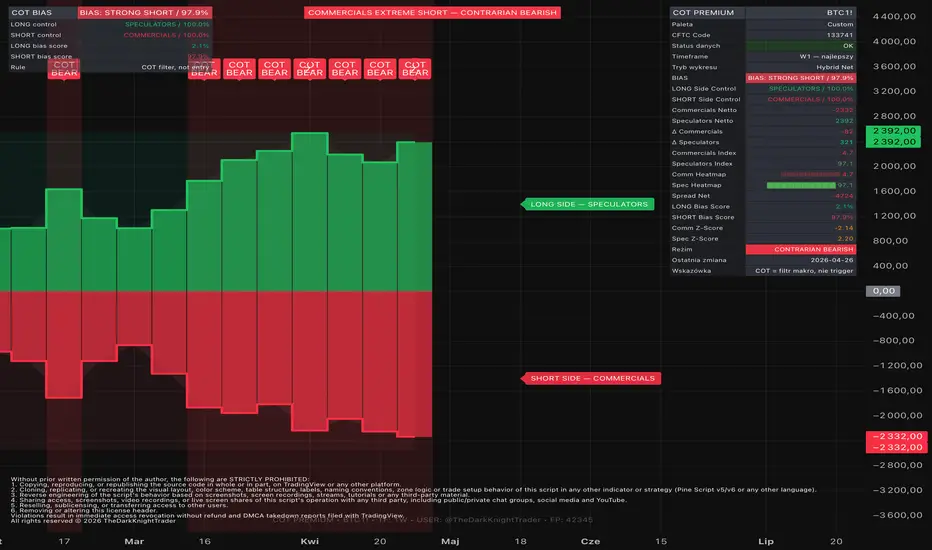Click the Paleta row label

click(x=682, y=24)
